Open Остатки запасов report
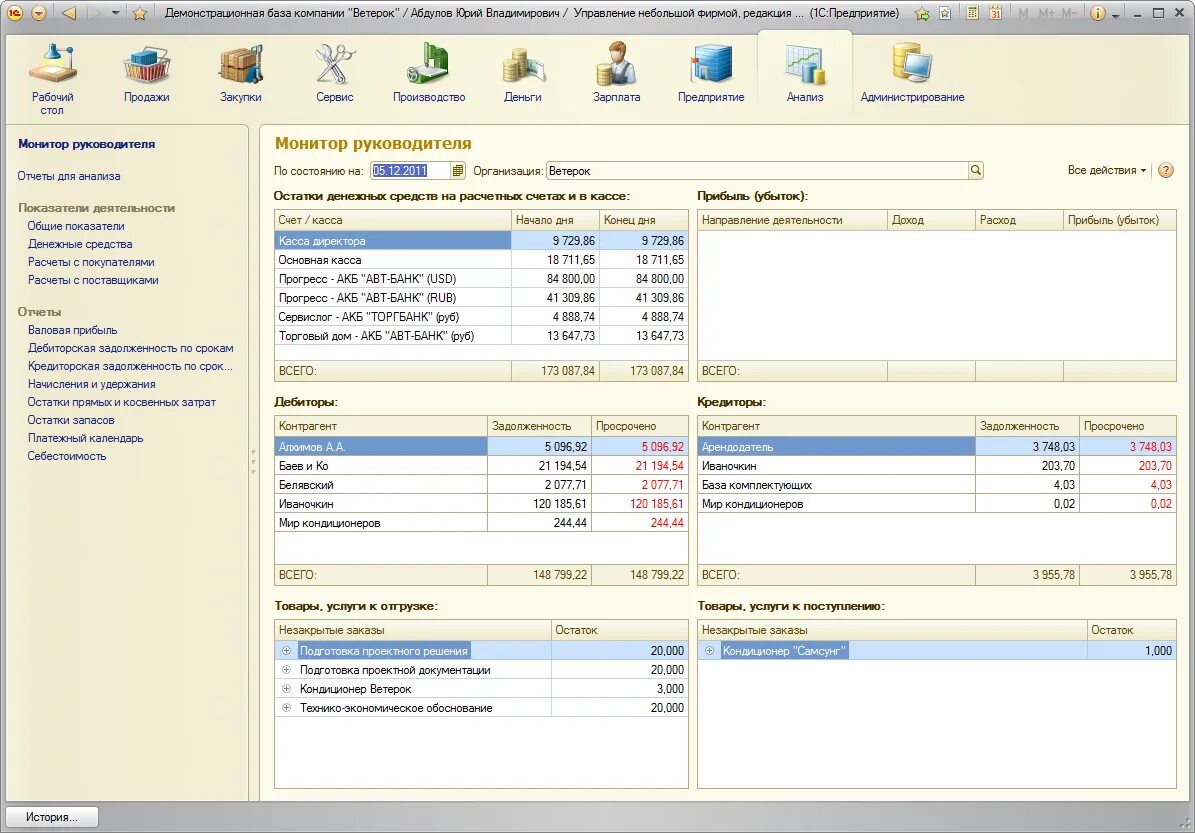 (71, 421)
